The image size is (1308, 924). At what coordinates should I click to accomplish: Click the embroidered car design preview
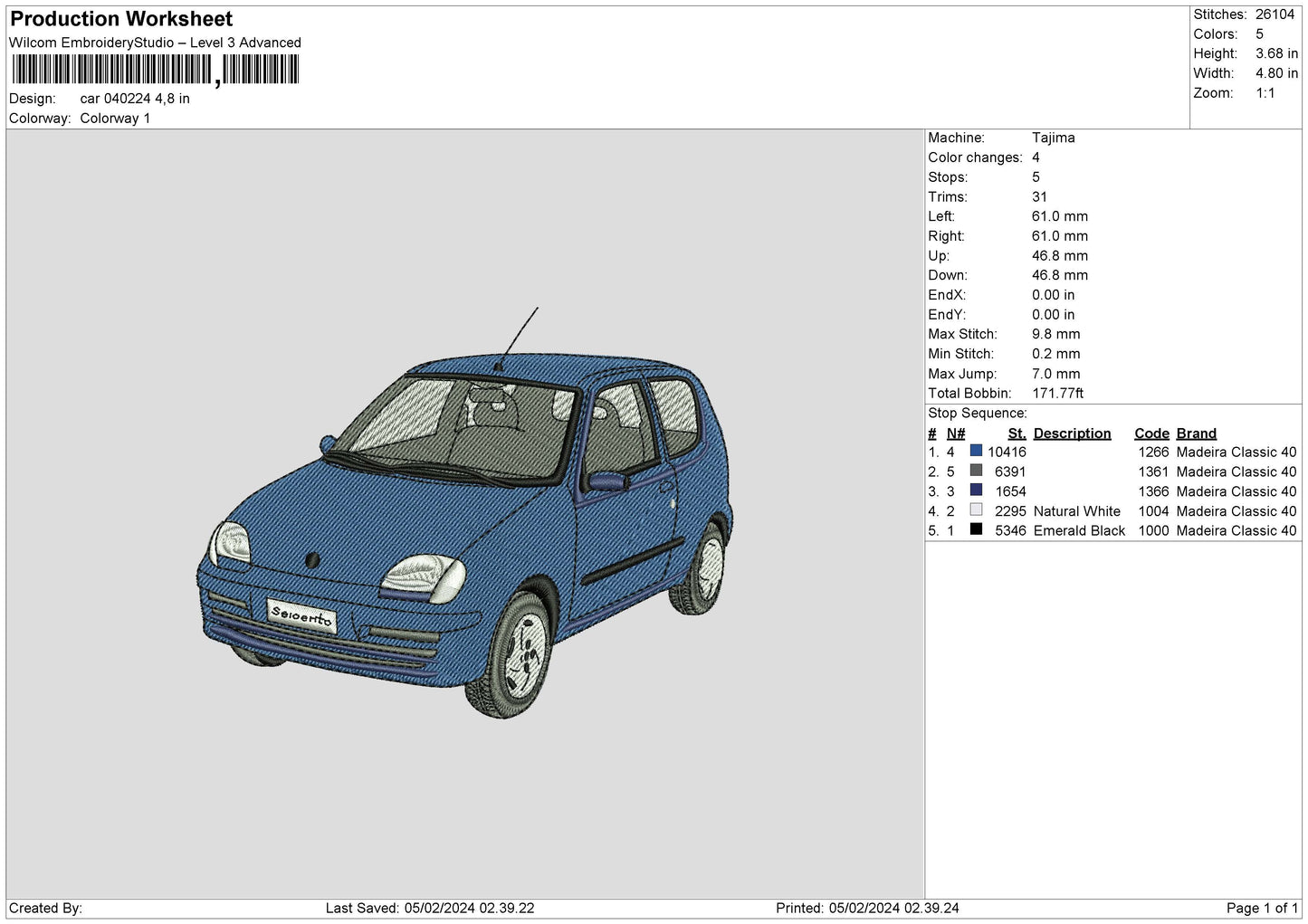pos(464,514)
